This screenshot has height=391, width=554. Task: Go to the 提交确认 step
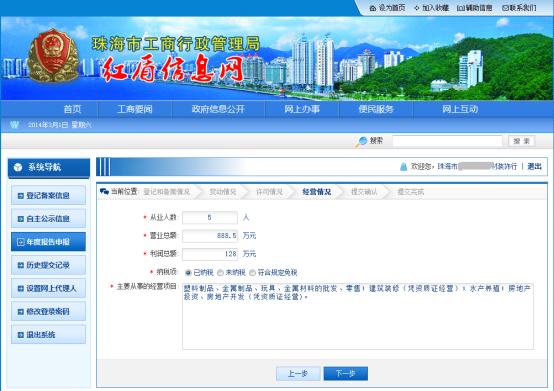(364, 192)
